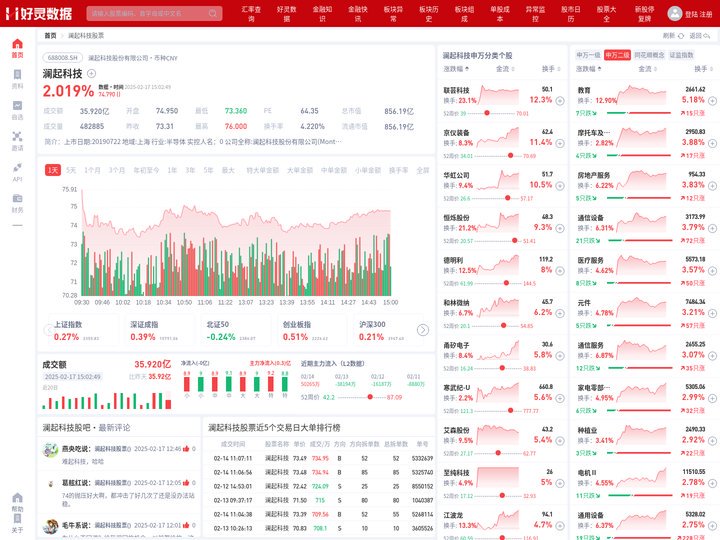Click plus icon on 通信设备 sector row

click(712, 228)
